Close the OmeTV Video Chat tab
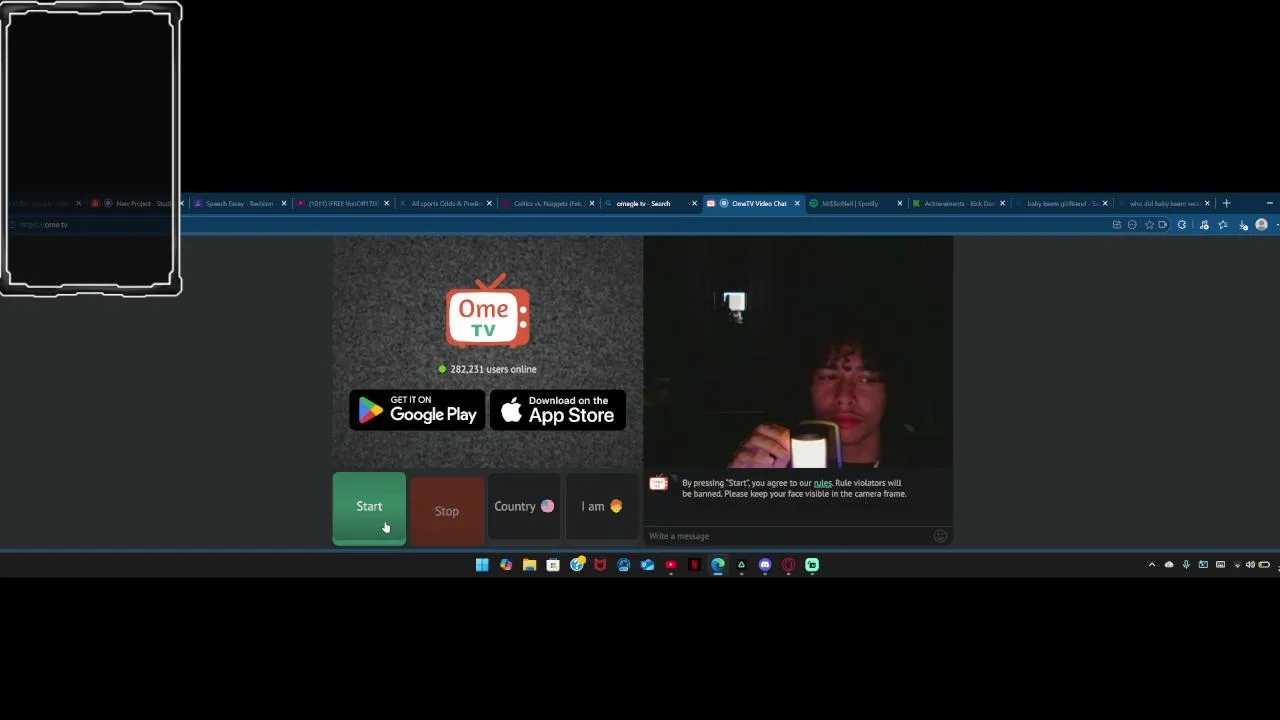This screenshot has width=1280, height=720. pos(797,204)
